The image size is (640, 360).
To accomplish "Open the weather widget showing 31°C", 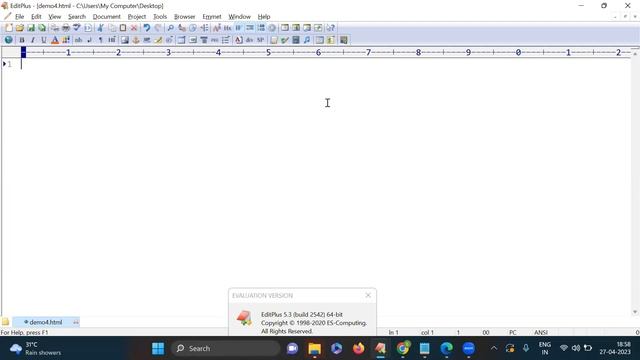I will pos(36,348).
